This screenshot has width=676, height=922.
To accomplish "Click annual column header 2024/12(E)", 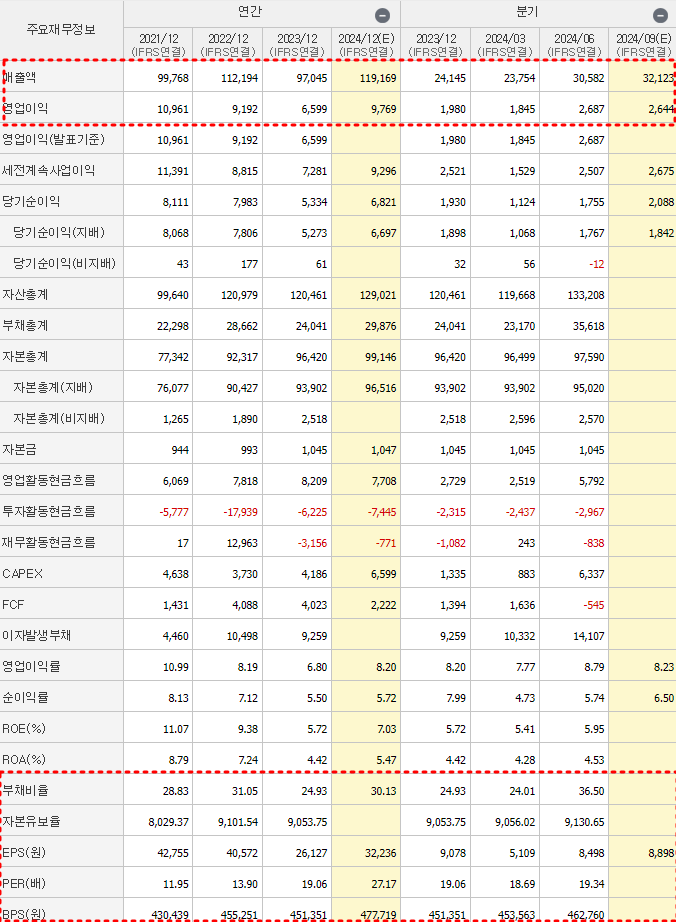I will pyautogui.click(x=366, y=45).
